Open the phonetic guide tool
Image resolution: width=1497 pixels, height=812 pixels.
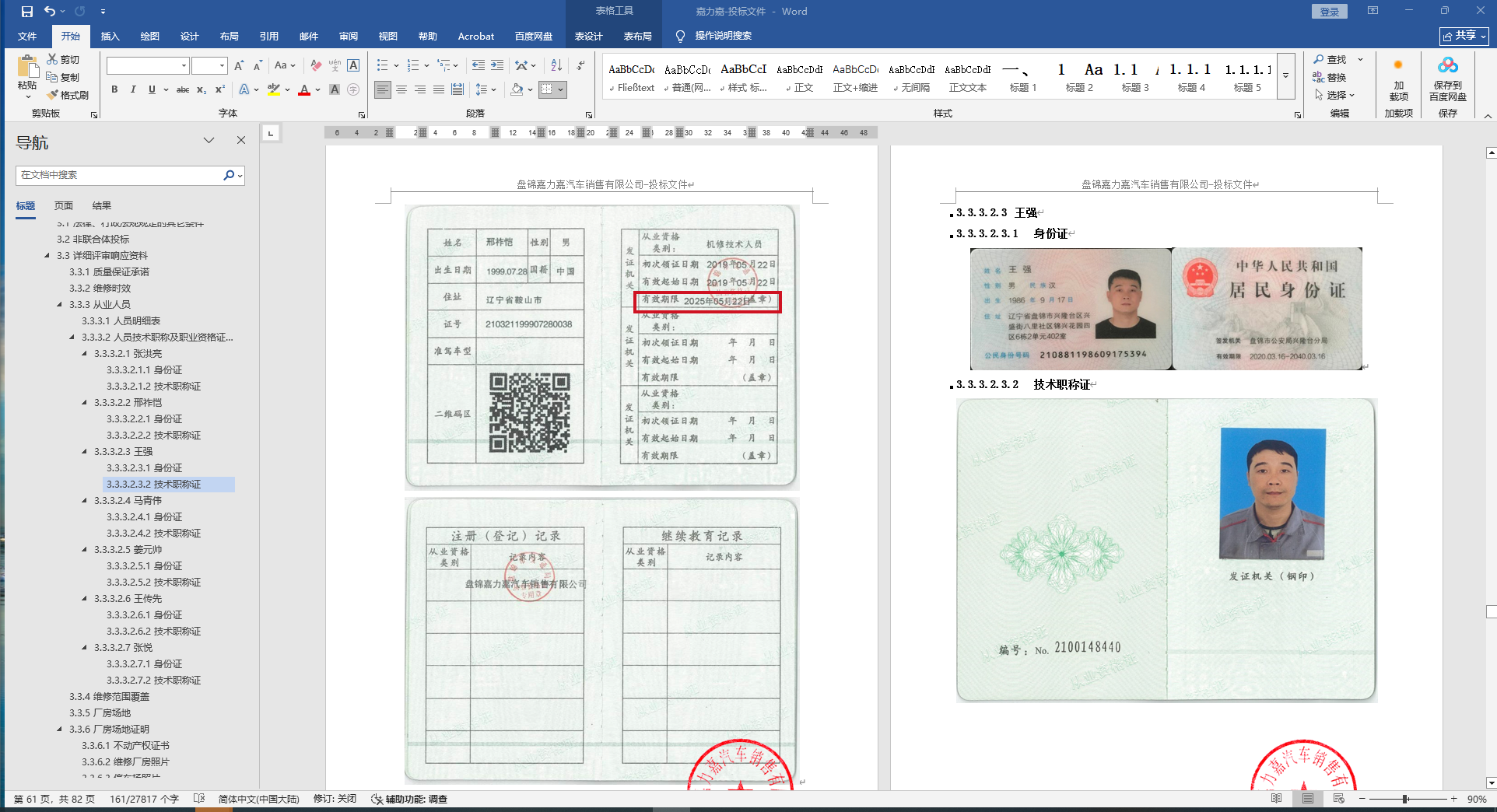335,65
